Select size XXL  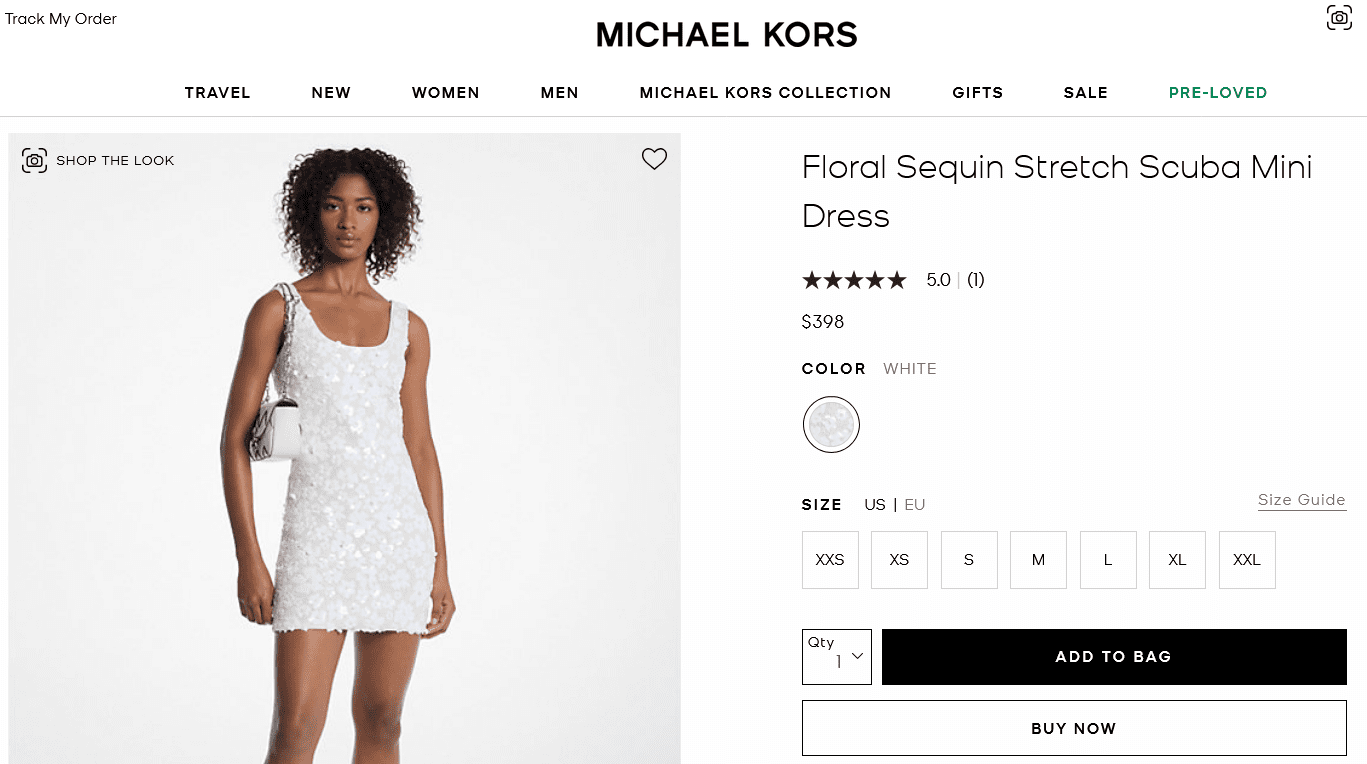1247,560
